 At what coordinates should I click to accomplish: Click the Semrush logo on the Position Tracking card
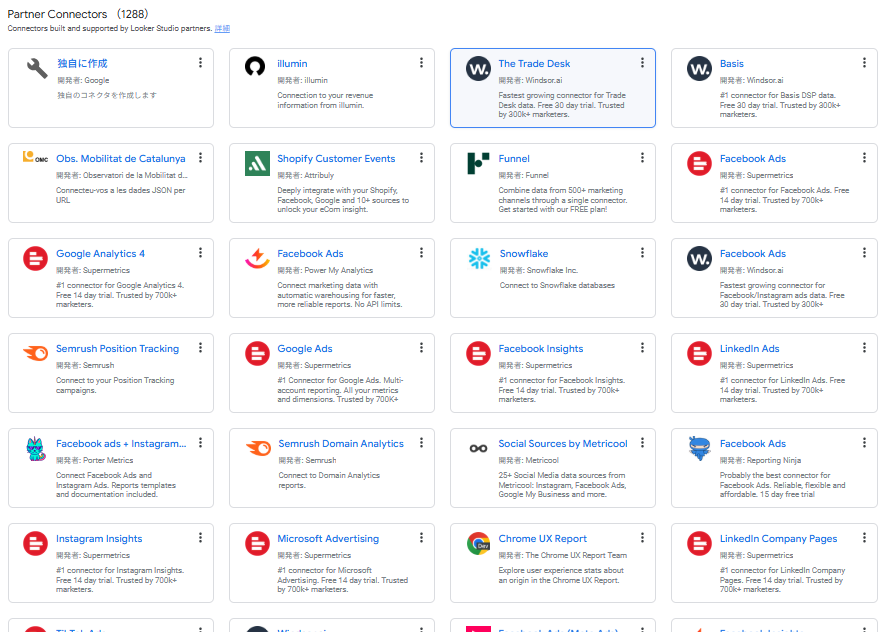click(x=36, y=354)
